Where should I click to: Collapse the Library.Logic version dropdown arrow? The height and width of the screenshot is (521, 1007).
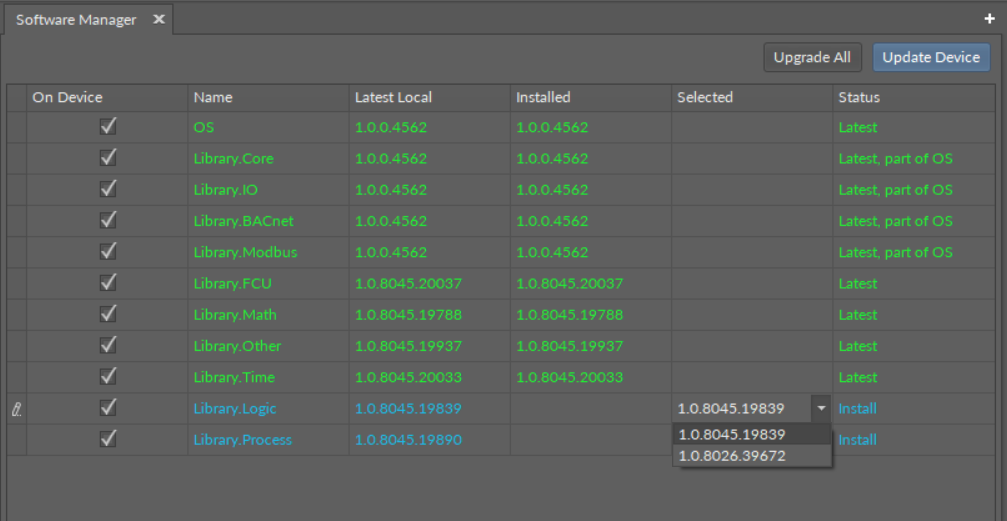pos(820,408)
